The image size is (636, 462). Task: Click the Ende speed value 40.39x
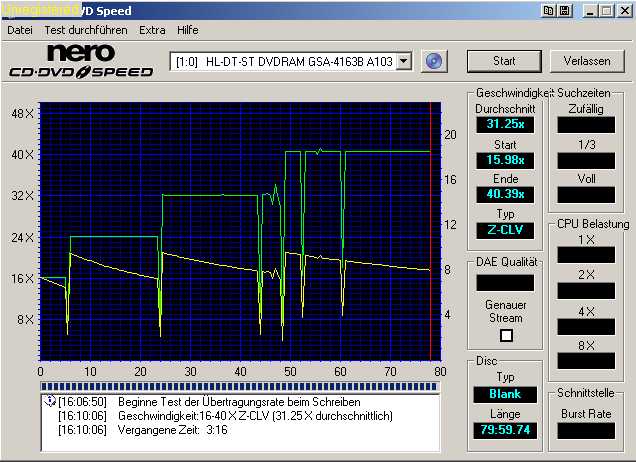coord(505,194)
